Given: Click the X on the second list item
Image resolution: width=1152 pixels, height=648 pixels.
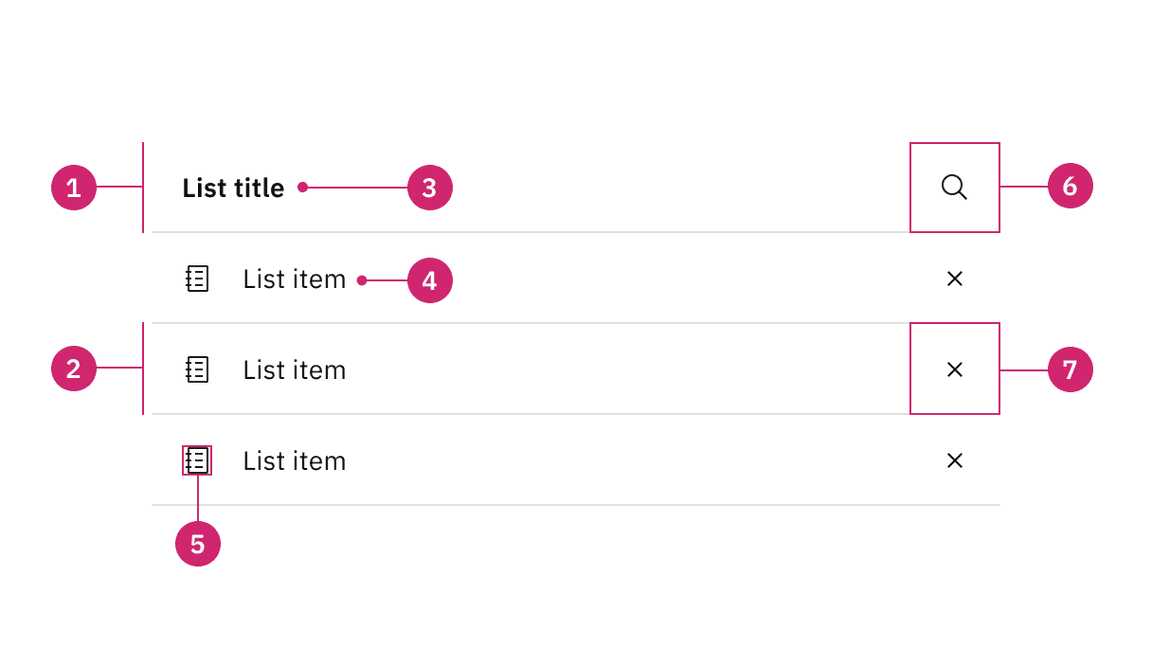Looking at the screenshot, I should 954,370.
